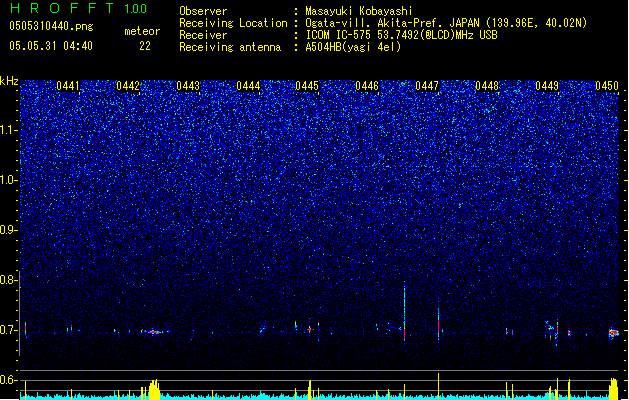The image size is (629, 400).
Task: Click the 'Observer' label
Action: coord(203,11)
